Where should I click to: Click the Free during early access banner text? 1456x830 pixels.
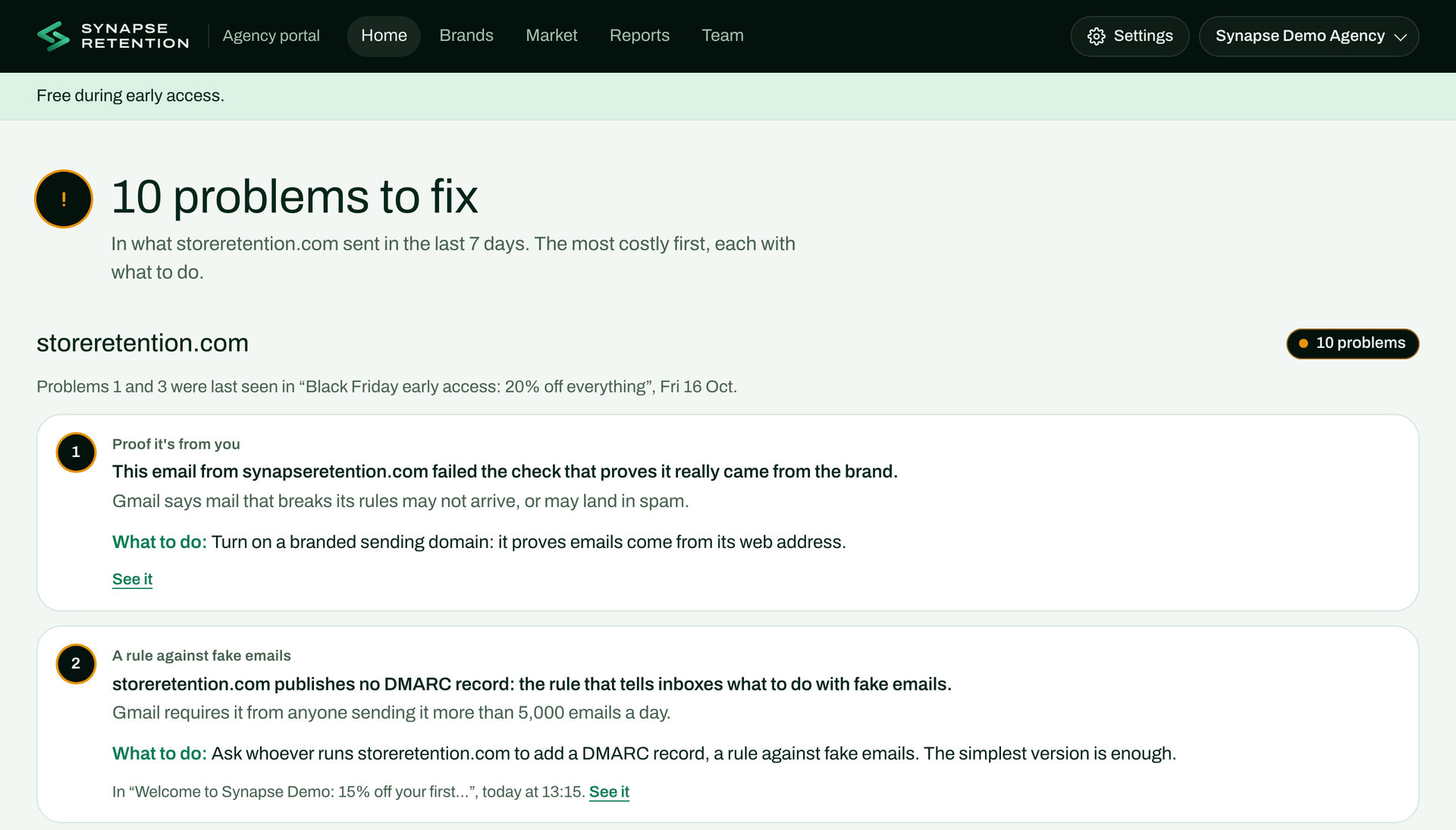coord(130,96)
